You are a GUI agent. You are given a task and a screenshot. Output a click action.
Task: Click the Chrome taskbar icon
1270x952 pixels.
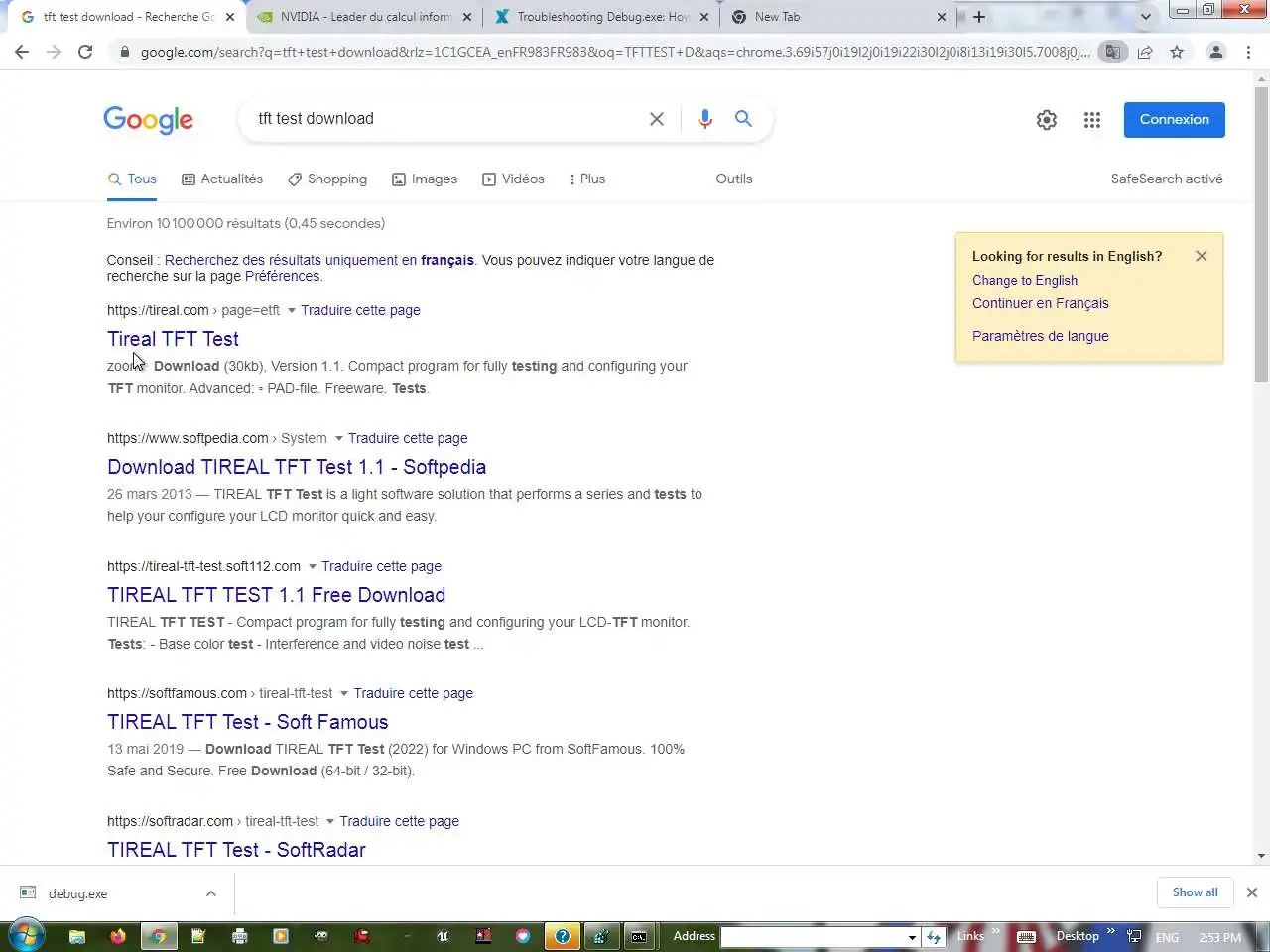coord(158,936)
